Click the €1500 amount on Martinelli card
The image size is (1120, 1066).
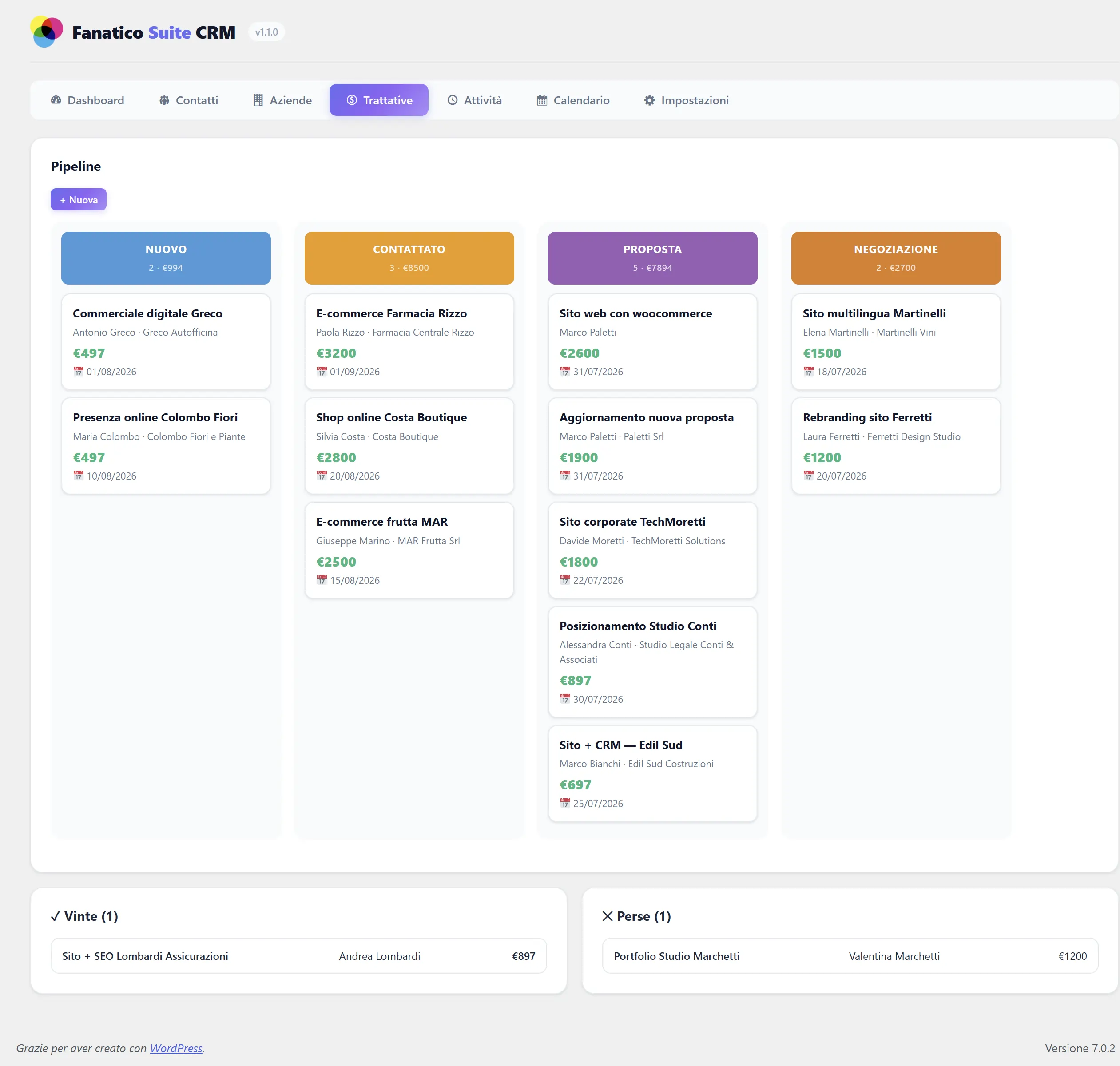(x=822, y=353)
